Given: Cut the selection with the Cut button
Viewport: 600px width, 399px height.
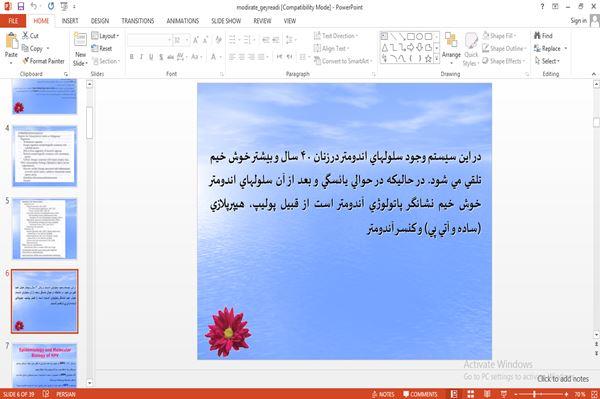Looking at the screenshot, I should 30,36.
